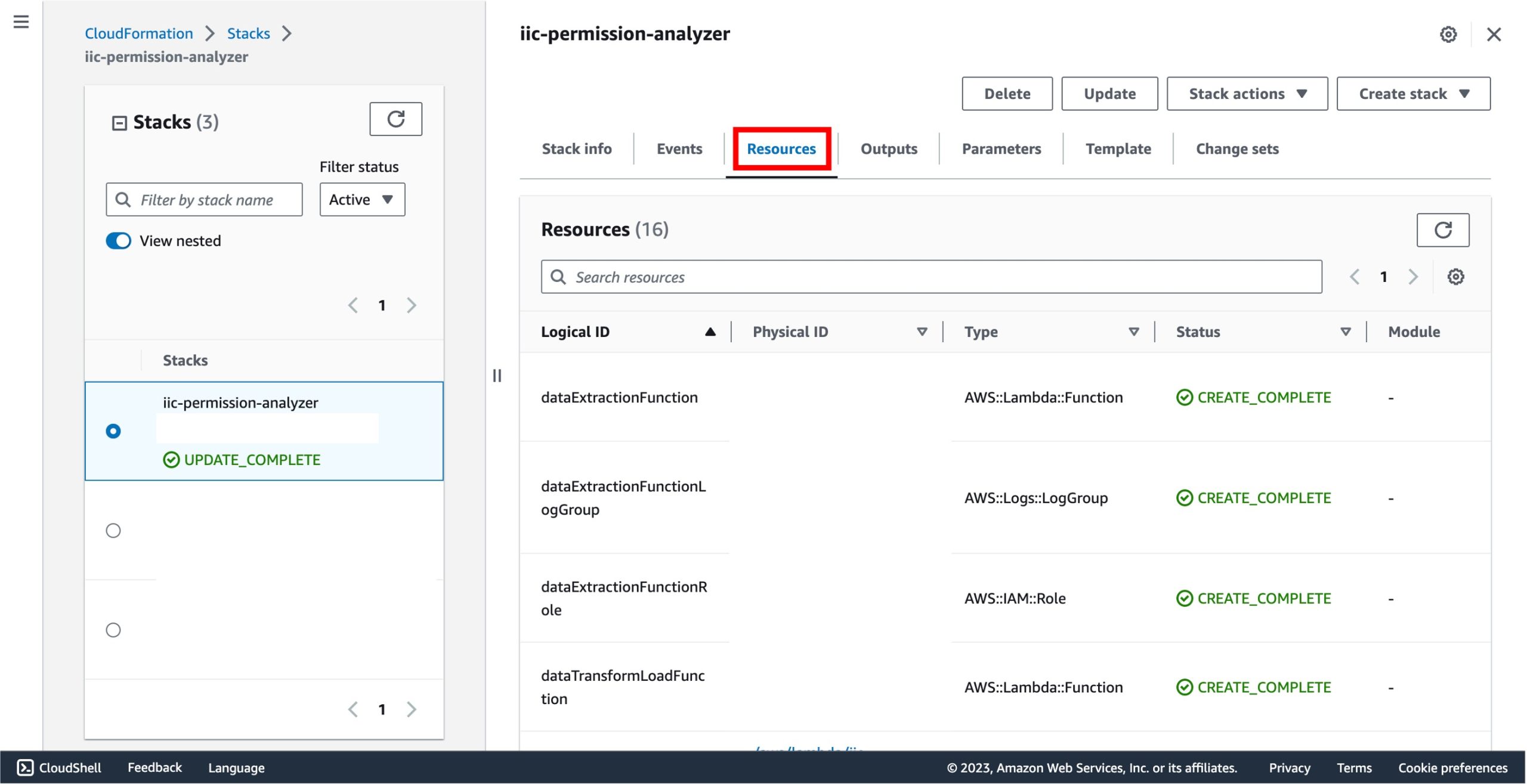Switch to the Outputs tab

tap(888, 148)
